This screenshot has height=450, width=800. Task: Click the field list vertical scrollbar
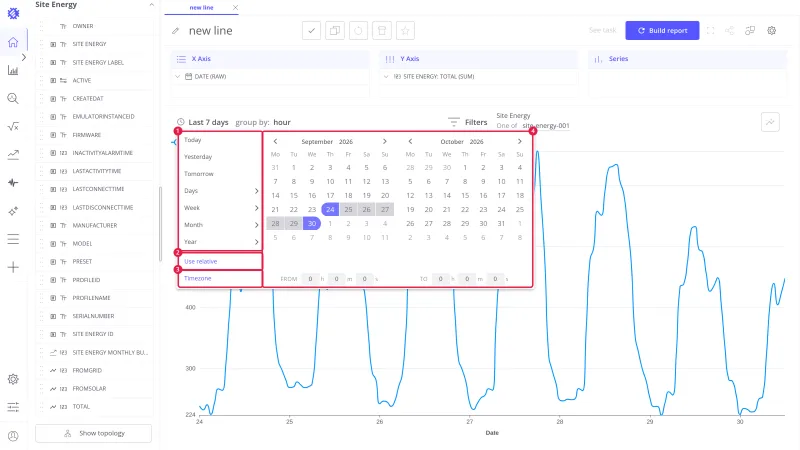(160, 223)
